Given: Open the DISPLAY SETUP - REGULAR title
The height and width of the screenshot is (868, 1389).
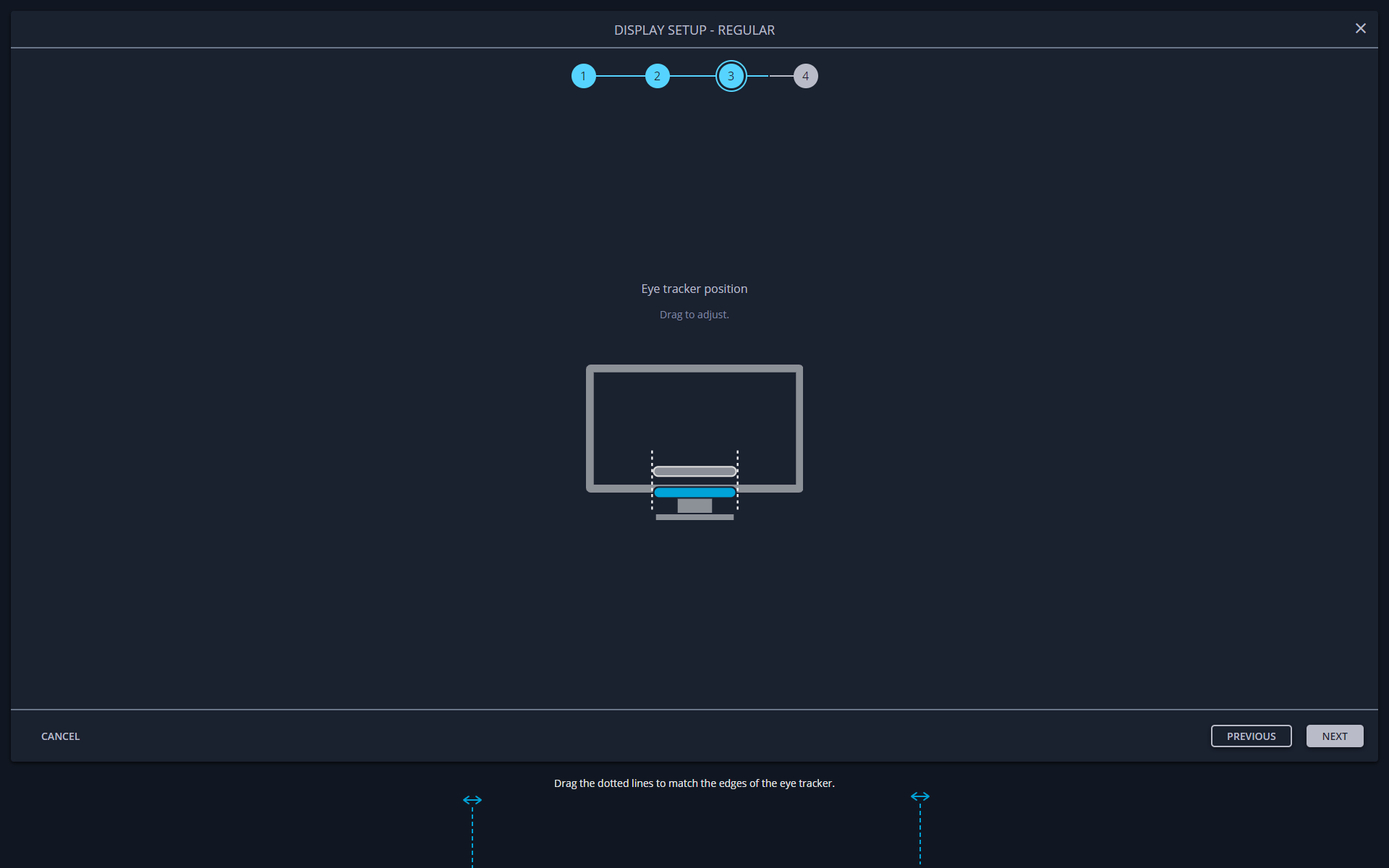Looking at the screenshot, I should [x=694, y=30].
